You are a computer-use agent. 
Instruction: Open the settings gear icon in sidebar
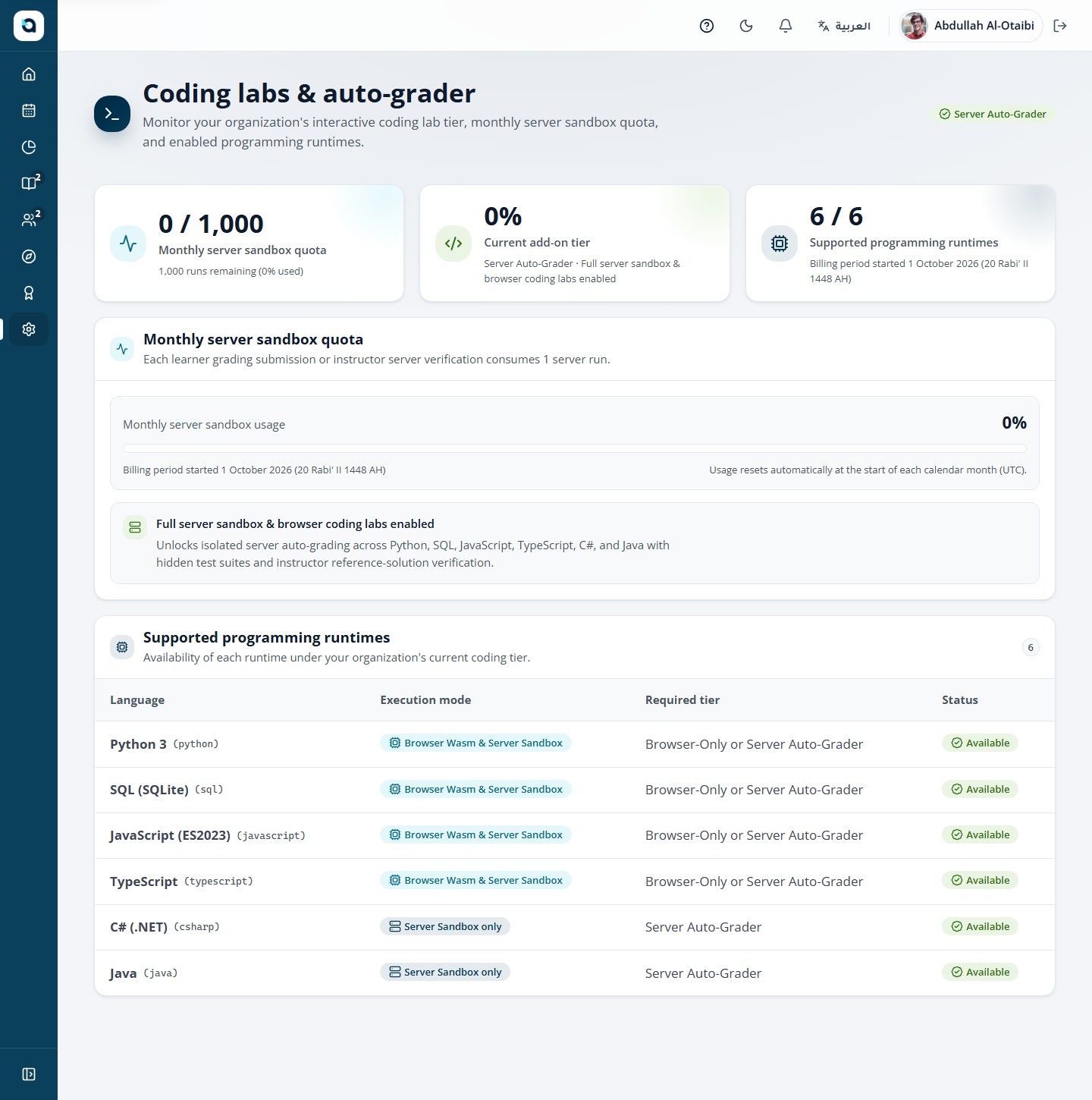pyautogui.click(x=29, y=329)
